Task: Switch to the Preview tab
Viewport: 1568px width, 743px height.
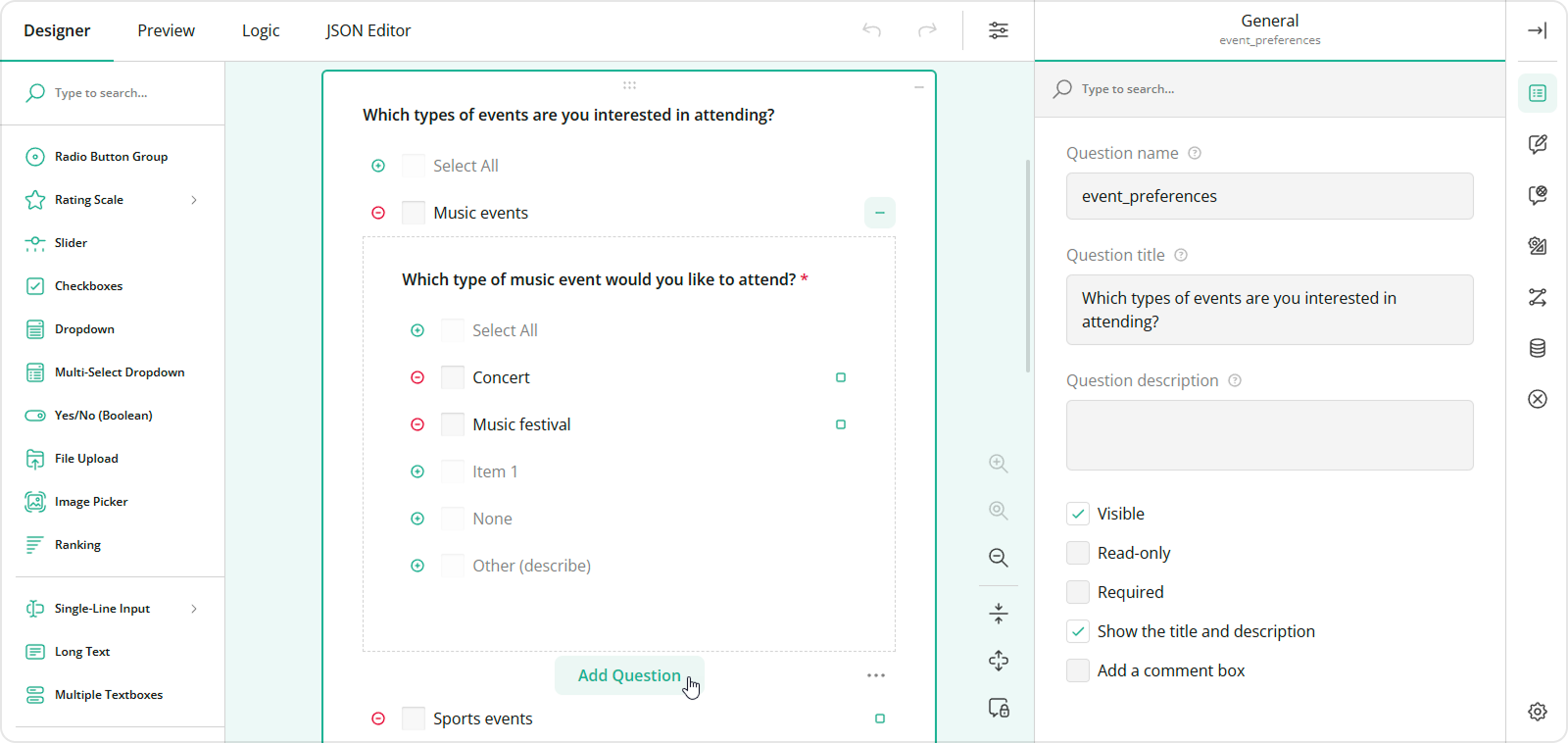Action: [166, 30]
